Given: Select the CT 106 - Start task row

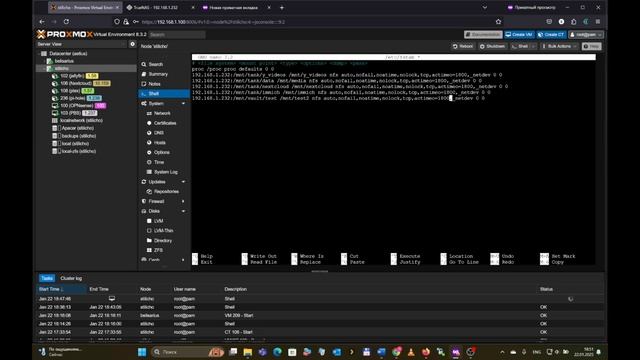Looking at the screenshot, I should tap(320, 332).
